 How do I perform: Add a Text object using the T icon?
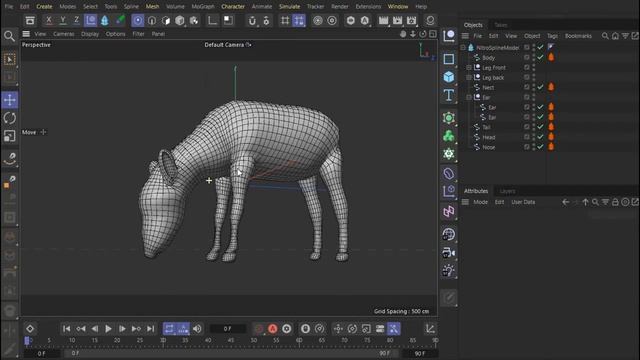pos(449,95)
